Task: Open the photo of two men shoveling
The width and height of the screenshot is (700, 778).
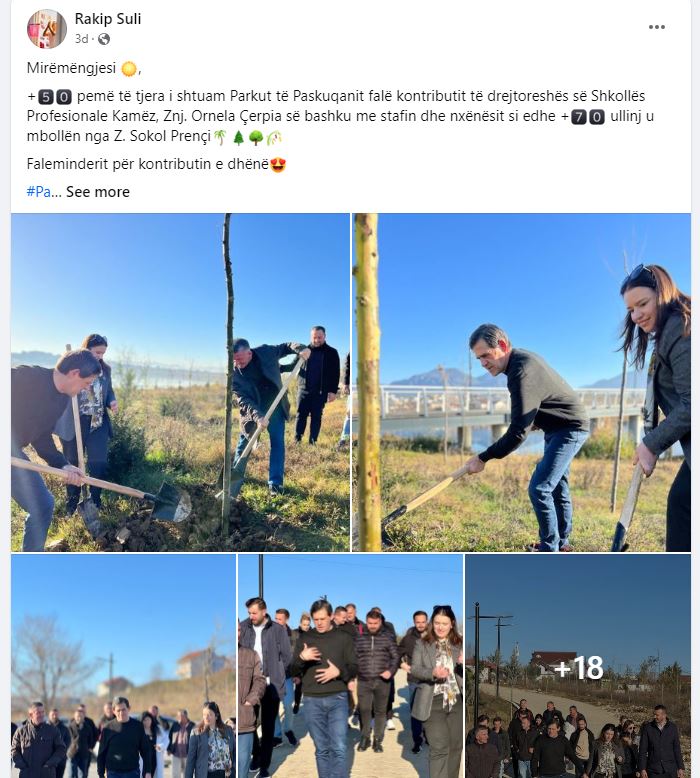Action: coord(181,383)
